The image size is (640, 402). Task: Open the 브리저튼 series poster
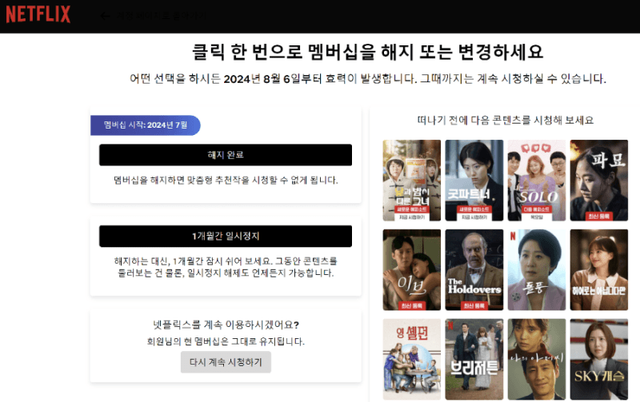coord(473,358)
